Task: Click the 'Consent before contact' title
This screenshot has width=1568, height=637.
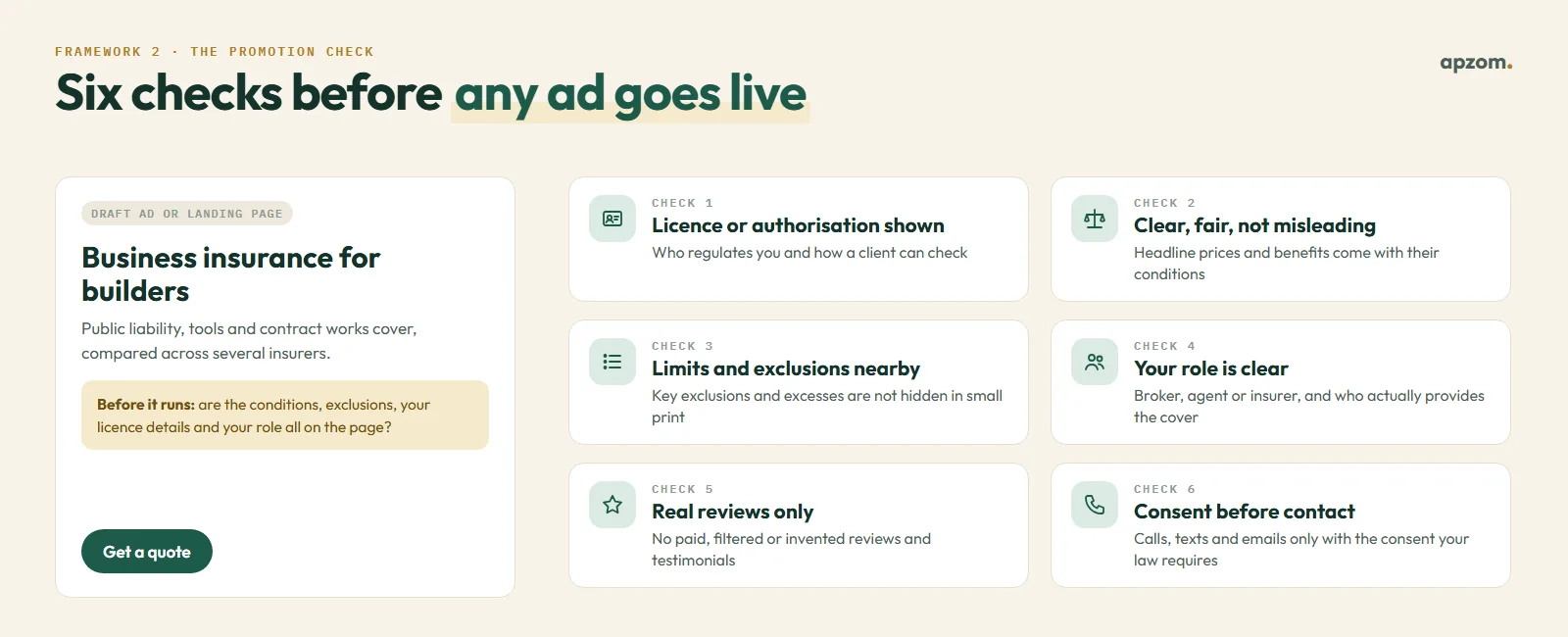Action: tap(1244, 512)
